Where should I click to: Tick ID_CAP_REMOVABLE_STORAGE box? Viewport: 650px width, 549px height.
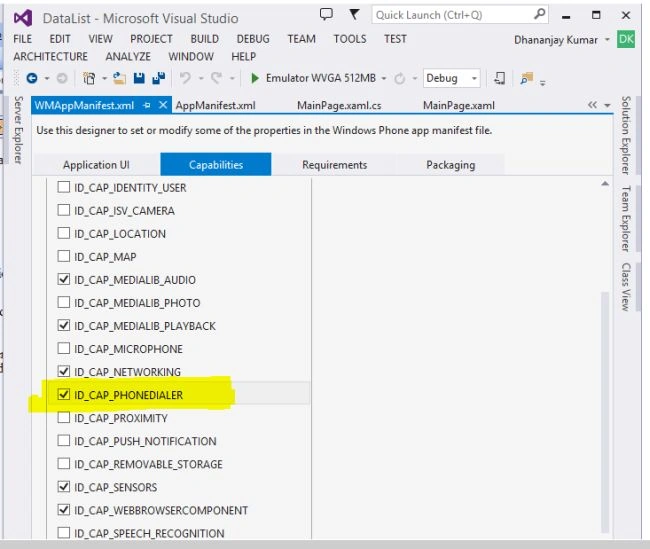point(63,463)
